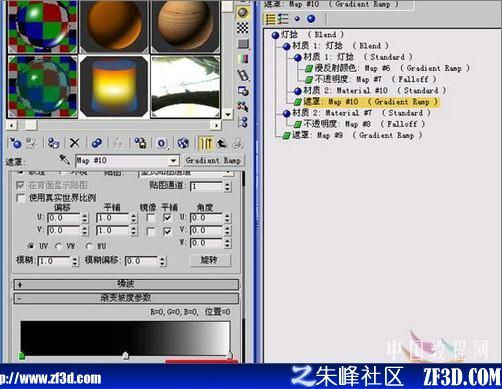Pick material with the eyedropper icon
The image size is (502, 389).
click(64, 159)
